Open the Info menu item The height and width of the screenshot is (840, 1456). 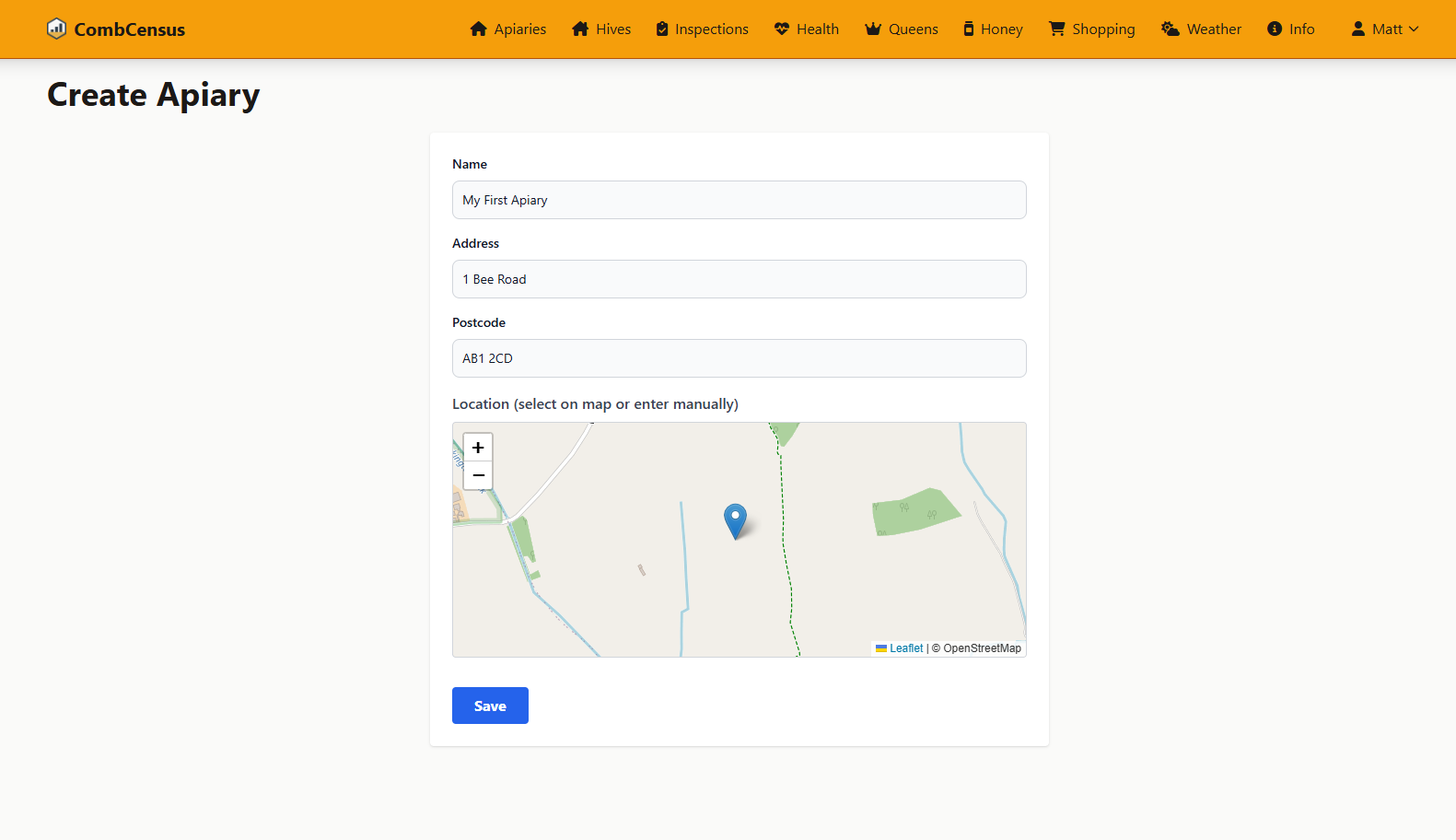click(x=1291, y=29)
